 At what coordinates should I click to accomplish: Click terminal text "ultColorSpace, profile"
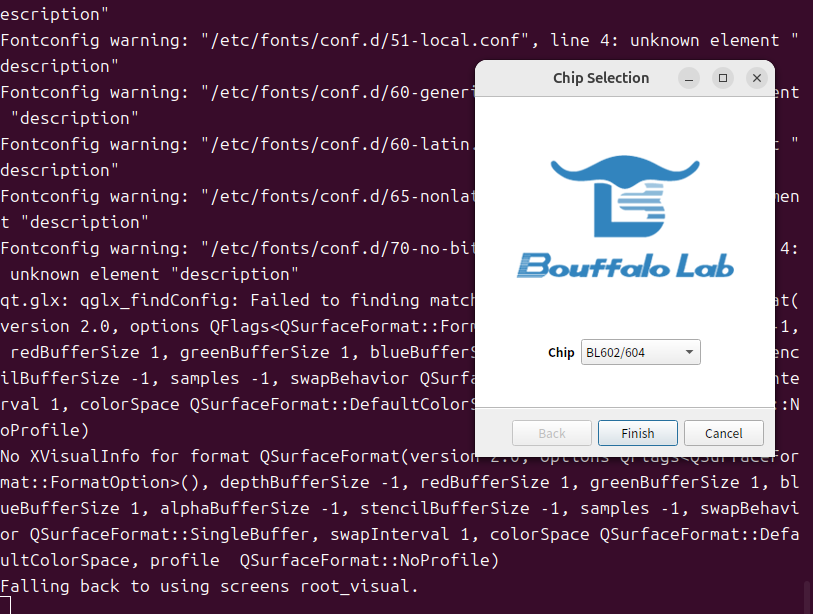pos(110,561)
